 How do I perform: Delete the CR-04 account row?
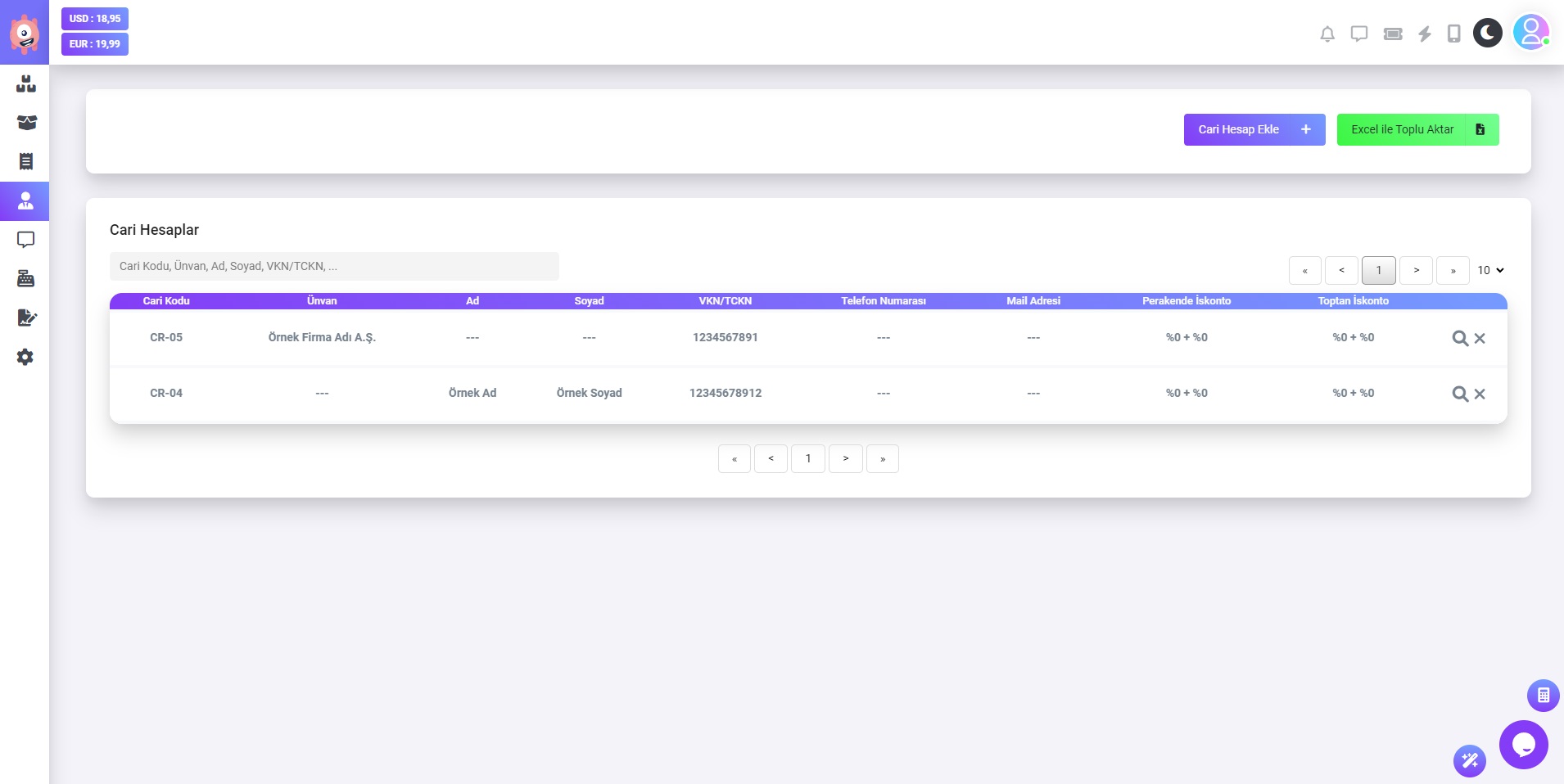tap(1480, 394)
